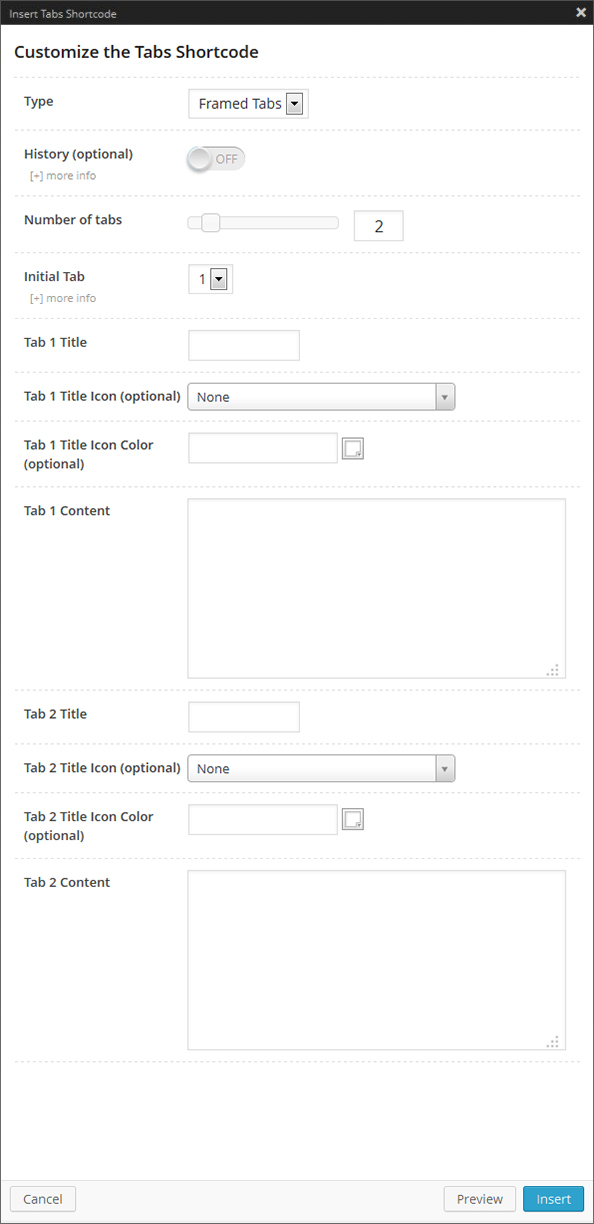The image size is (594, 1224).
Task: Open the color picker for Tab 1 icon color
Action: (352, 447)
